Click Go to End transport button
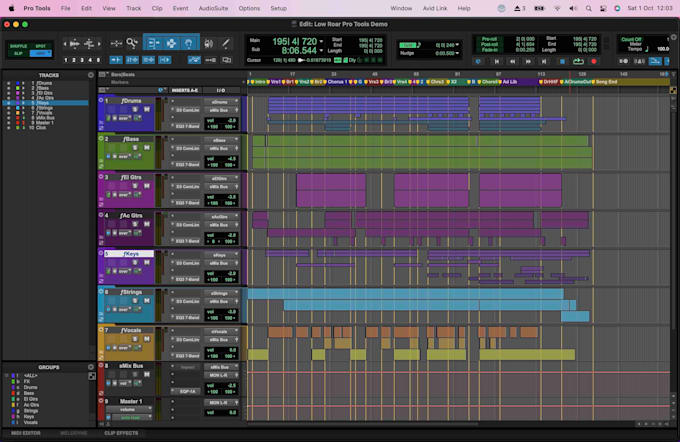 tap(544, 62)
